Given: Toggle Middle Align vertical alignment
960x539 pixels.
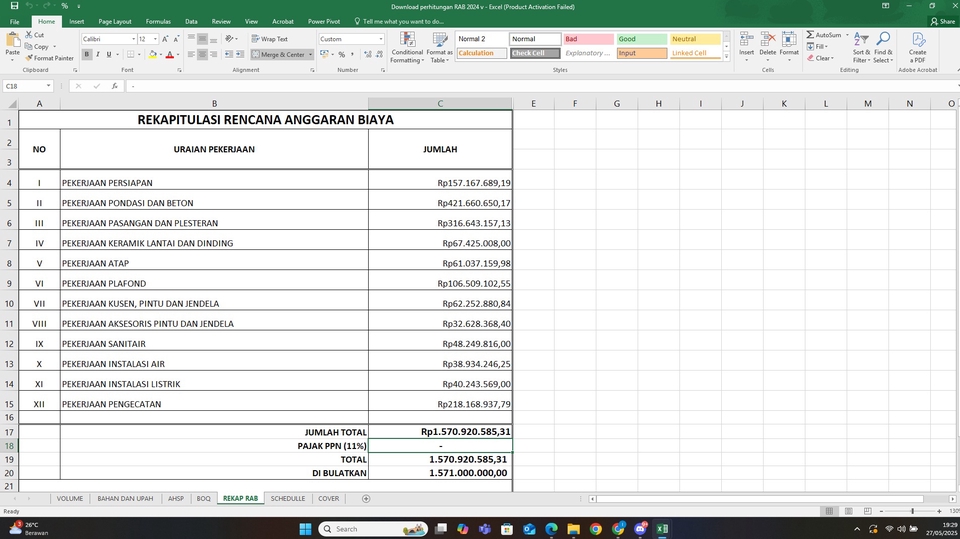Looking at the screenshot, I should pos(202,39).
